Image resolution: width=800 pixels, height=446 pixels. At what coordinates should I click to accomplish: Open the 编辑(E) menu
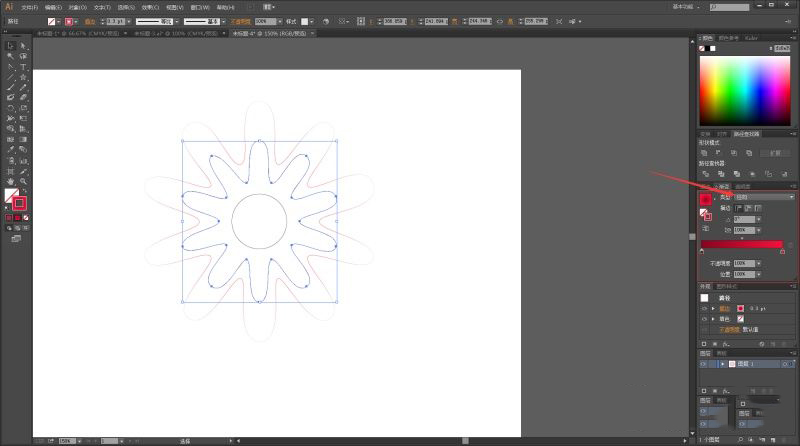53,8
